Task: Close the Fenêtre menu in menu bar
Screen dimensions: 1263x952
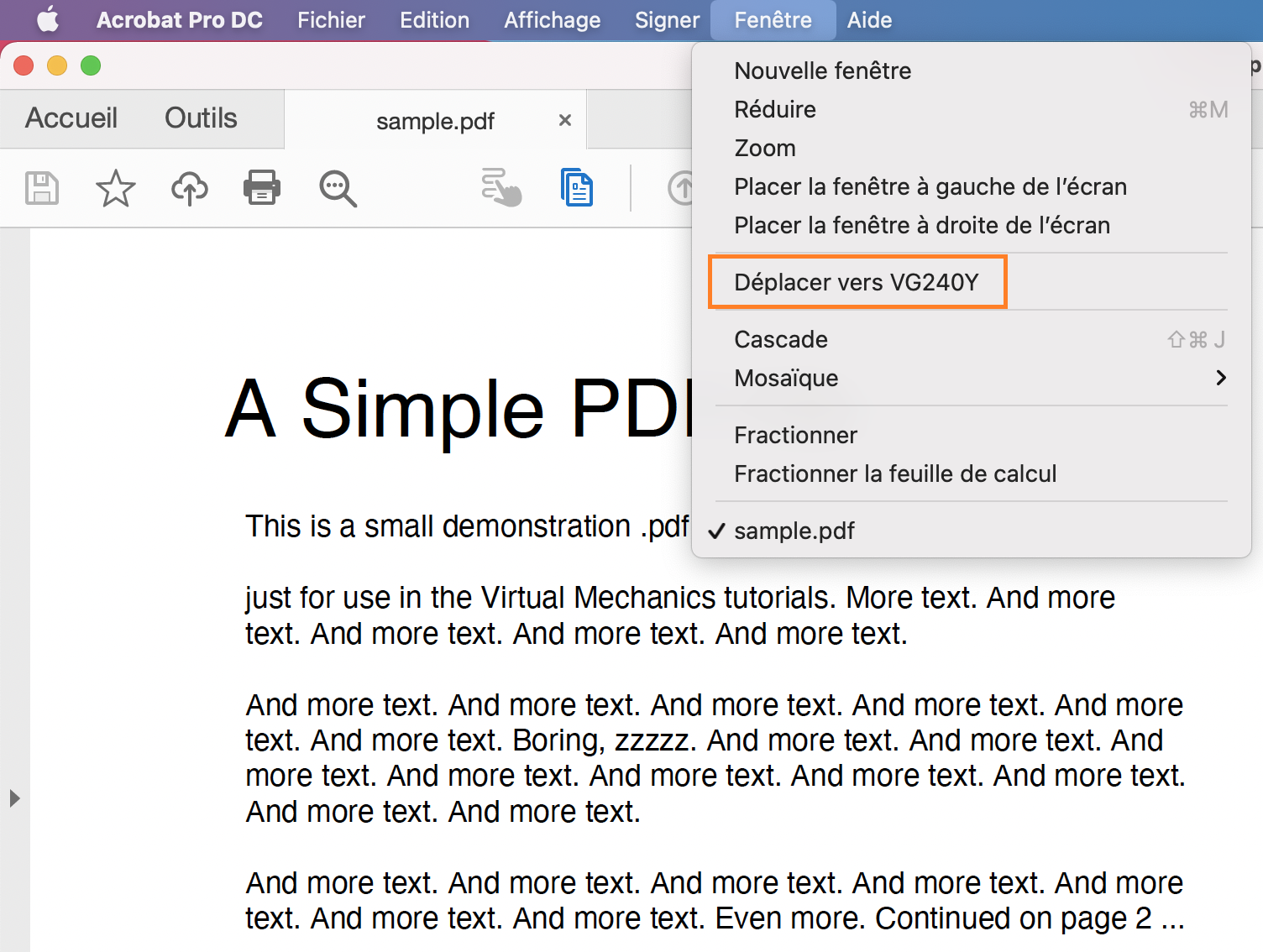Action: click(x=773, y=20)
